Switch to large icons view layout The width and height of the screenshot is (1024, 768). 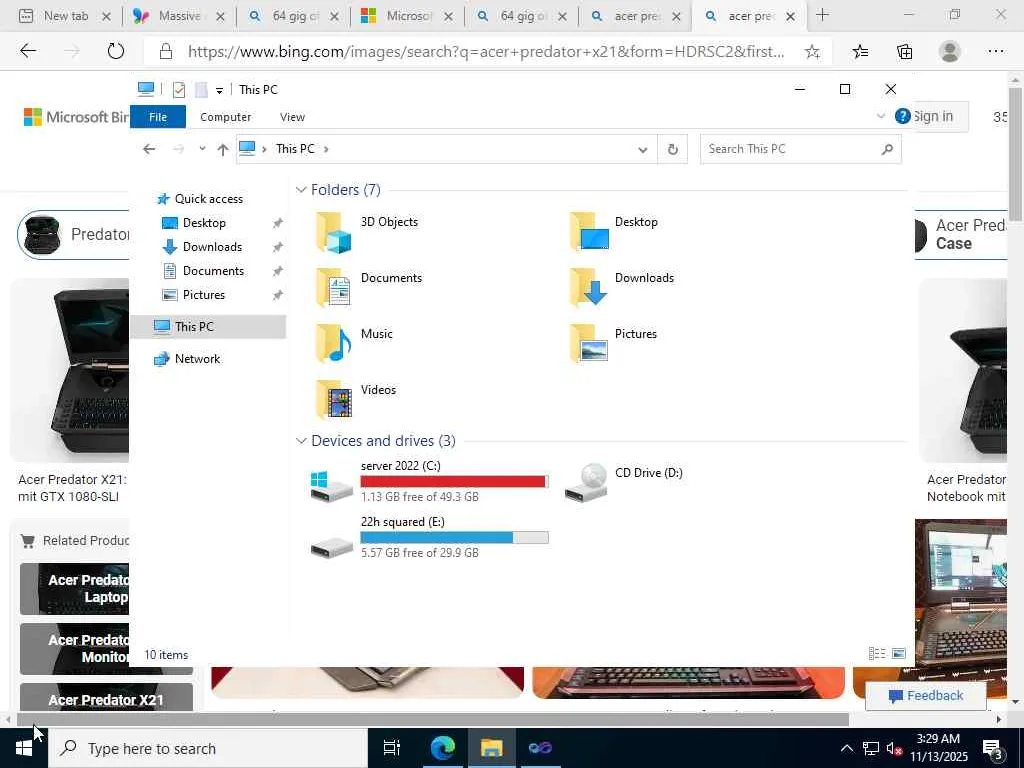[899, 653]
